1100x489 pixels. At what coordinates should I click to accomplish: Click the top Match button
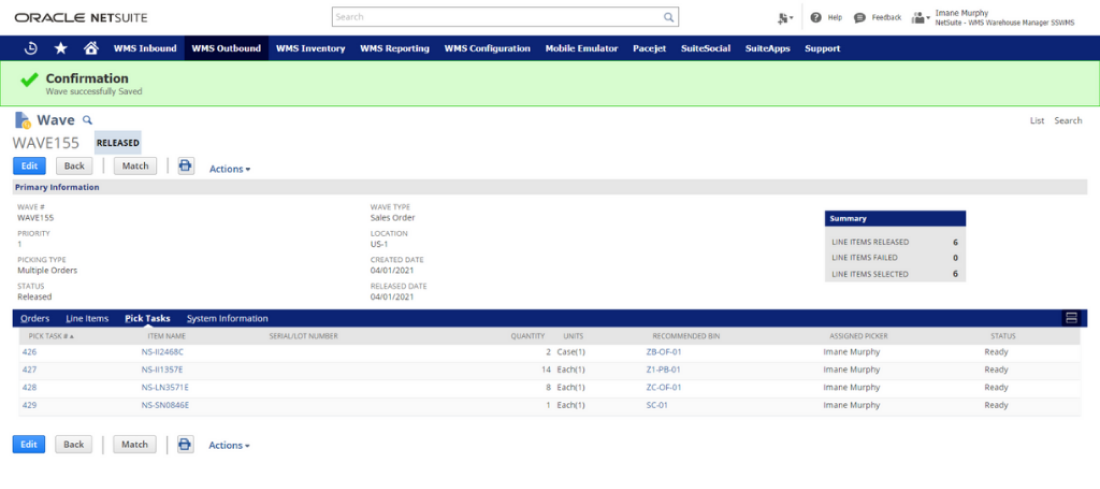click(135, 166)
